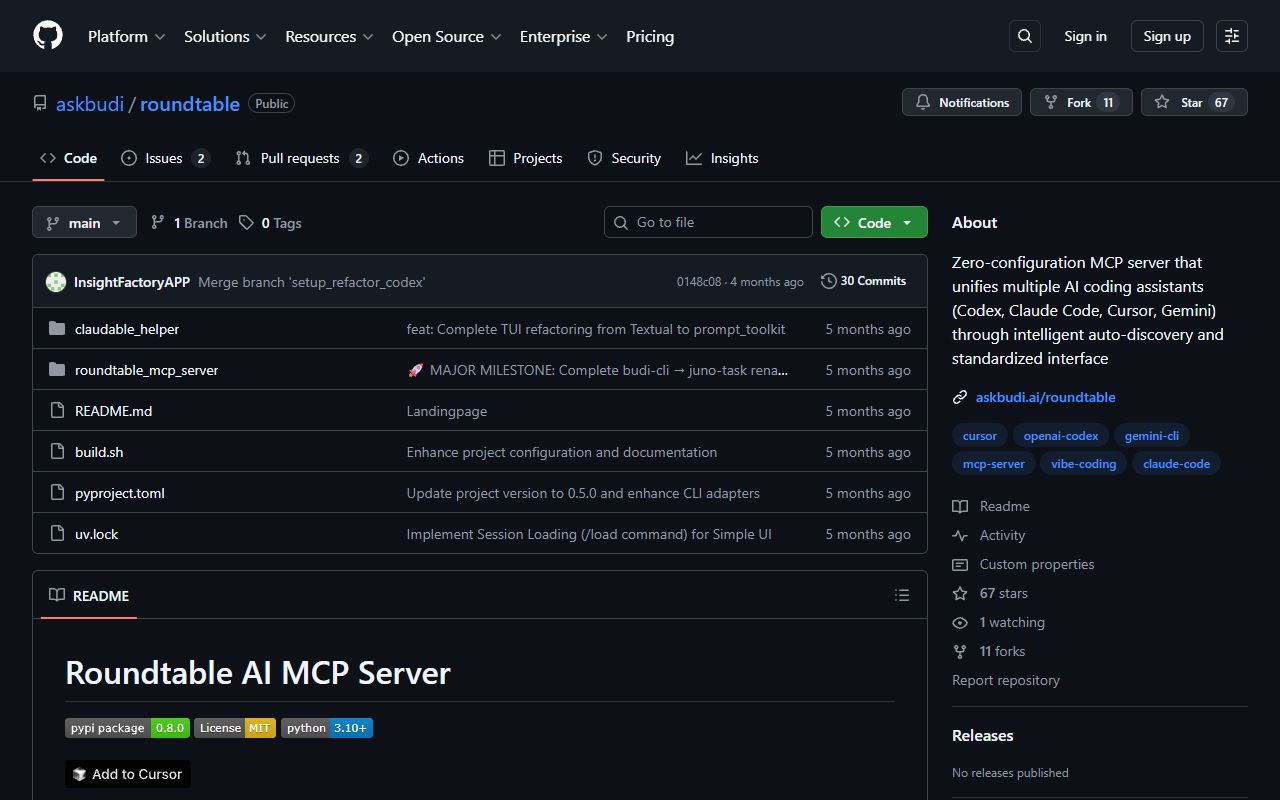Expand the main branch dropdown
This screenshot has width=1280, height=800.
click(x=84, y=223)
